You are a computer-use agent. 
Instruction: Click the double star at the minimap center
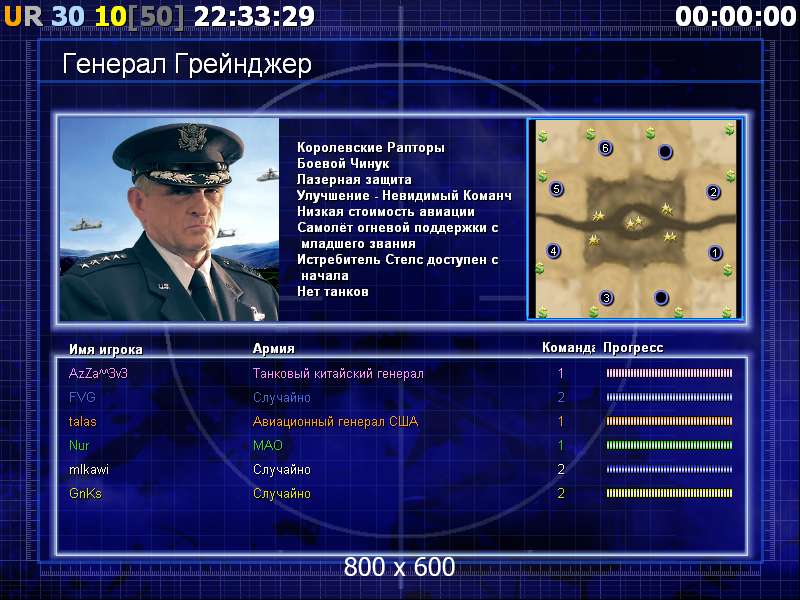tap(634, 222)
